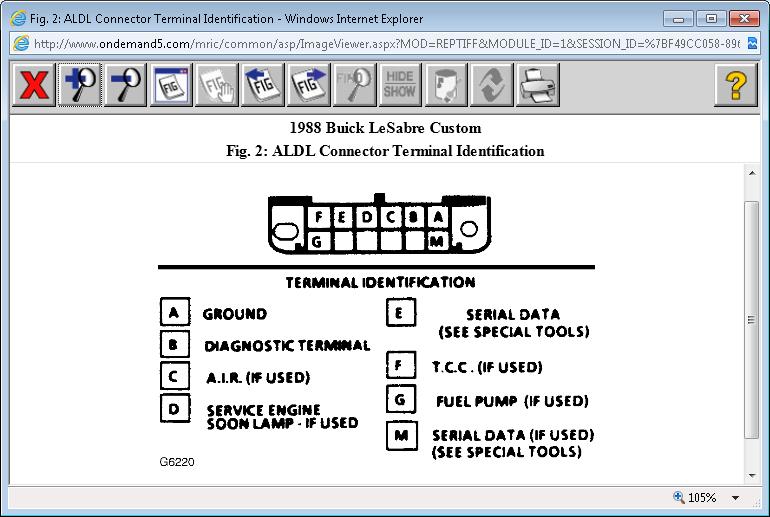Click the page icon in the address bar
770x517 pixels.
coord(21,44)
